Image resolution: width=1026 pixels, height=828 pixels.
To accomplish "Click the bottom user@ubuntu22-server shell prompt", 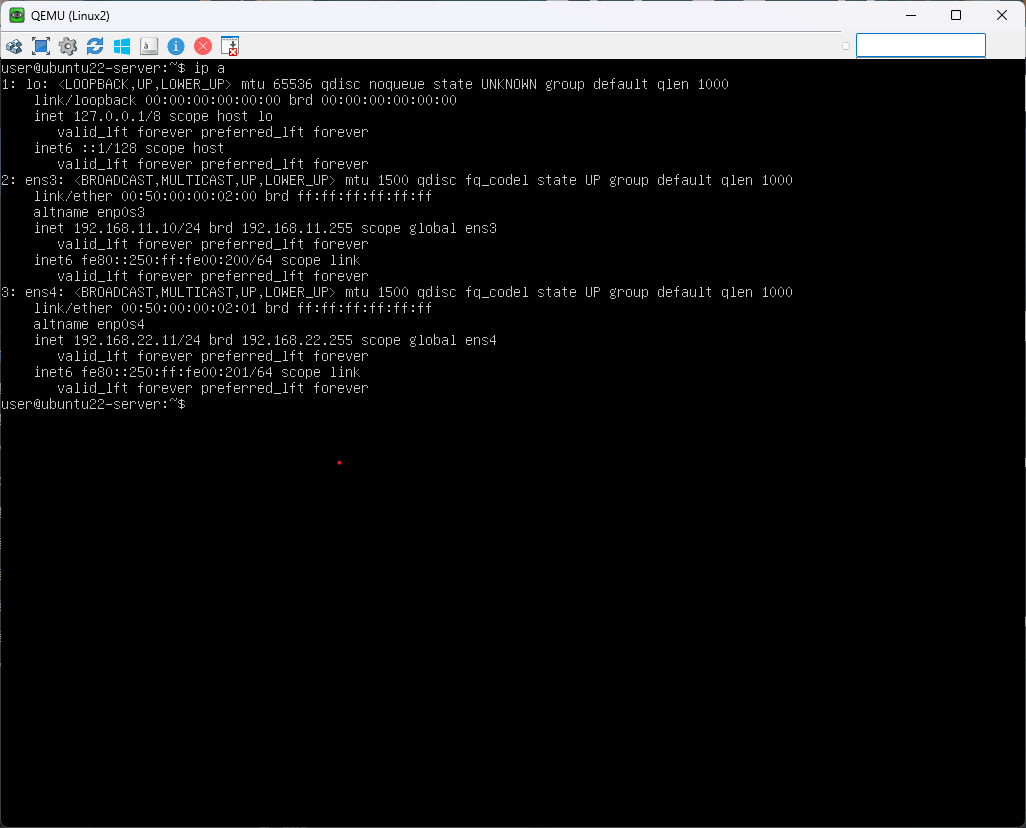I will point(92,404).
